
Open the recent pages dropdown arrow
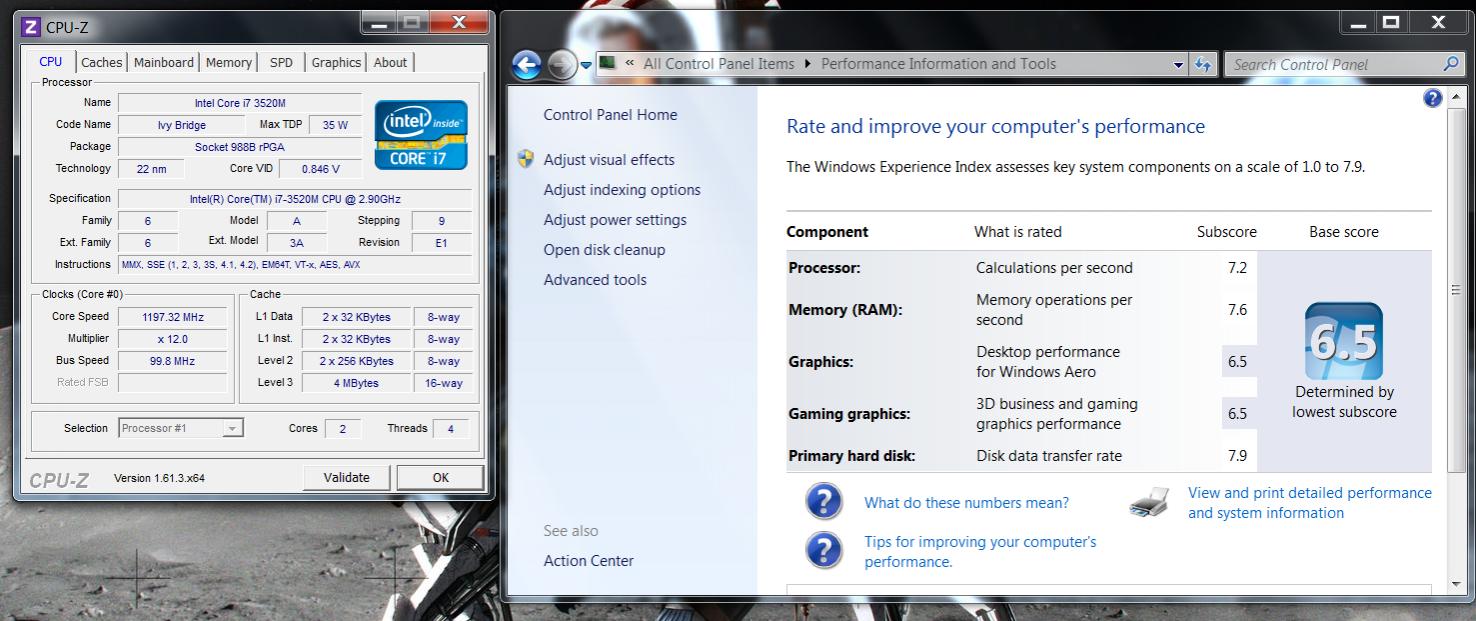tap(586, 66)
